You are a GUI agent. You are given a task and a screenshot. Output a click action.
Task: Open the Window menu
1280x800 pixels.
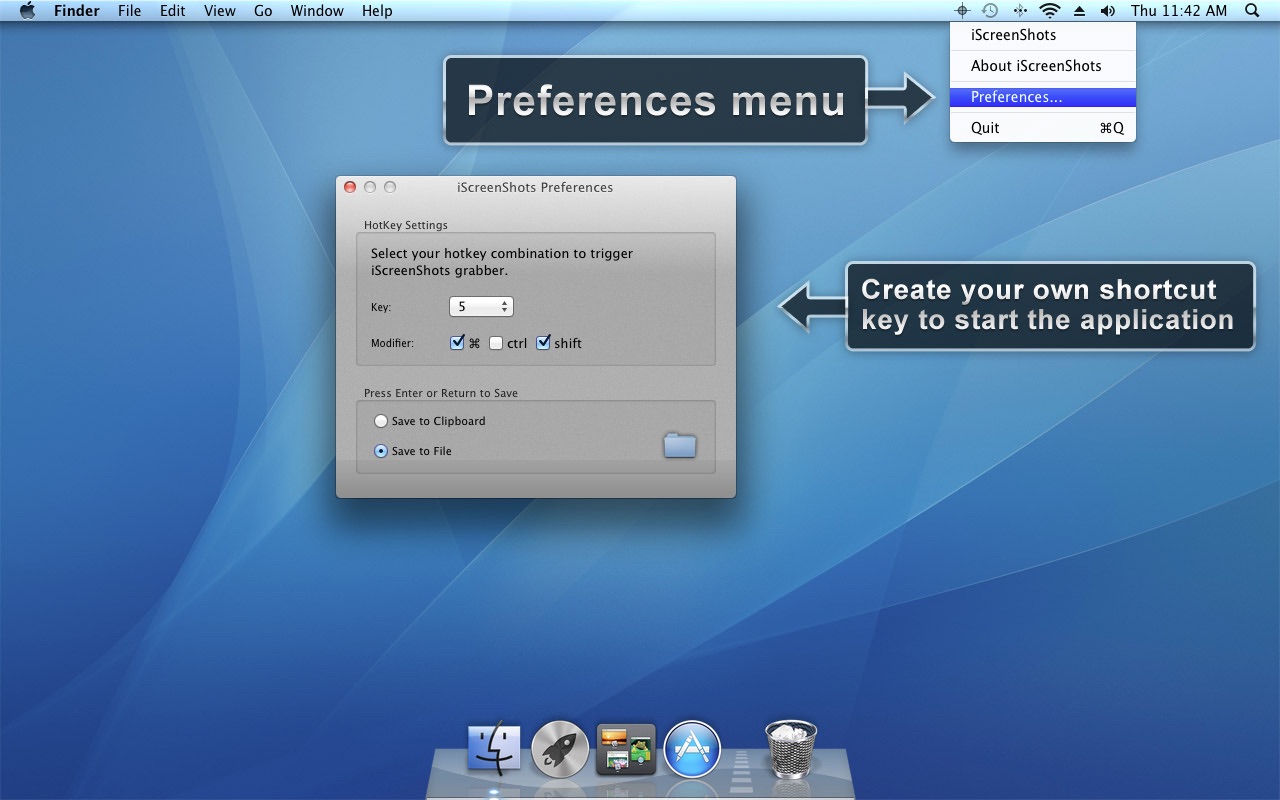pyautogui.click(x=316, y=11)
